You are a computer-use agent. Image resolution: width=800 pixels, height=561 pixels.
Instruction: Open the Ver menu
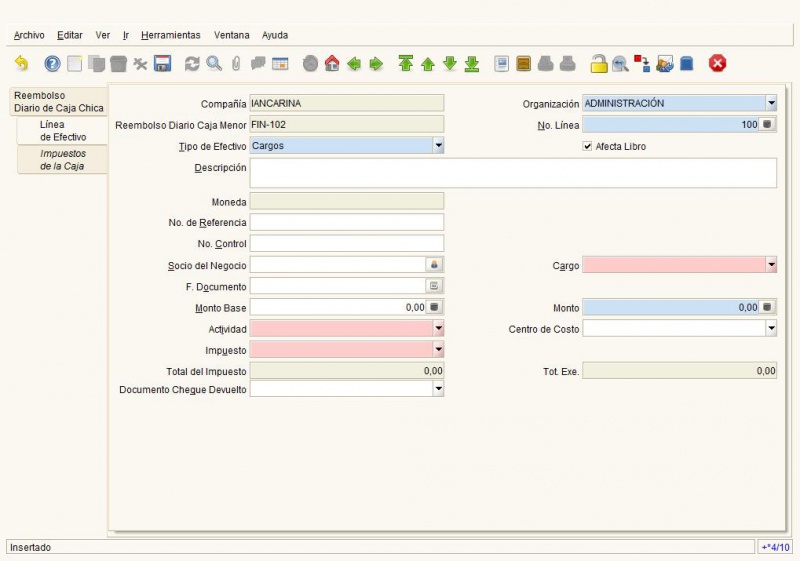(x=103, y=35)
